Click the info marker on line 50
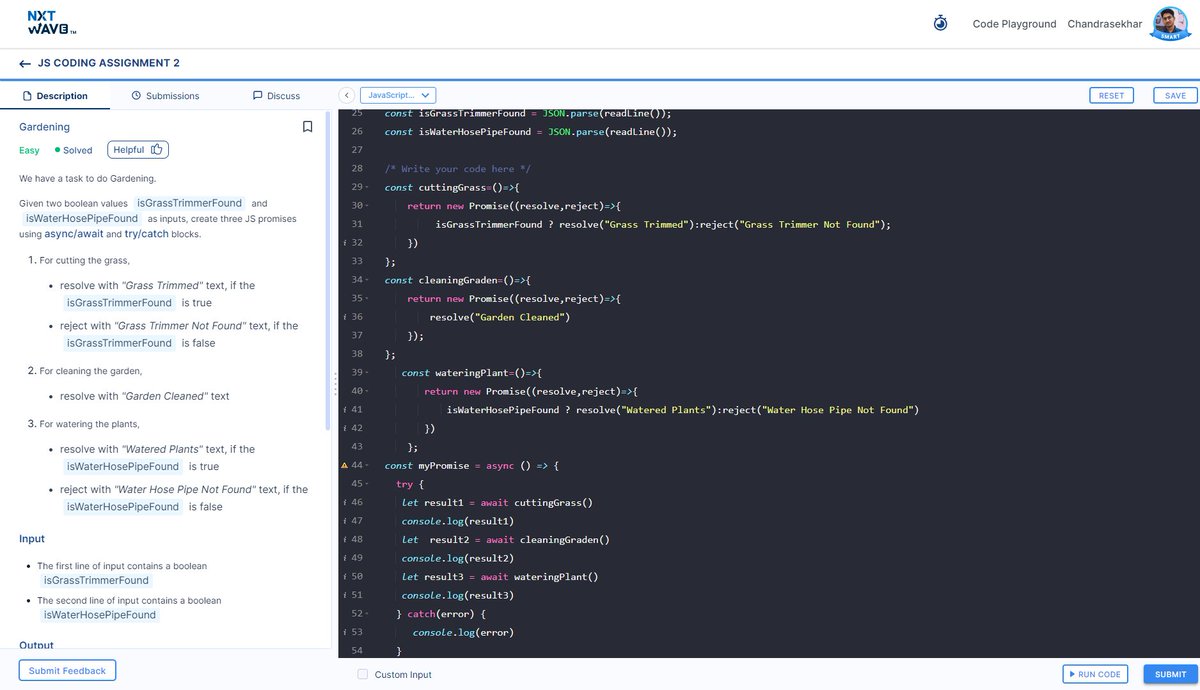 click(345, 577)
